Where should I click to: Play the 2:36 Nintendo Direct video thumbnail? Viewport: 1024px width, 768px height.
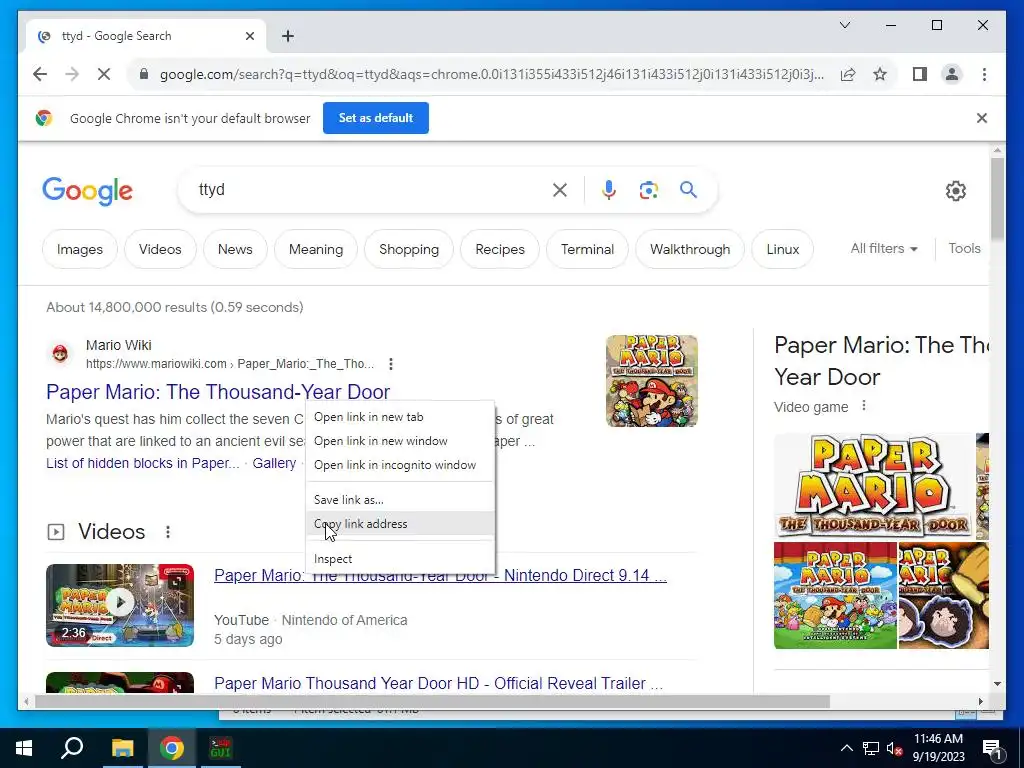(120, 605)
